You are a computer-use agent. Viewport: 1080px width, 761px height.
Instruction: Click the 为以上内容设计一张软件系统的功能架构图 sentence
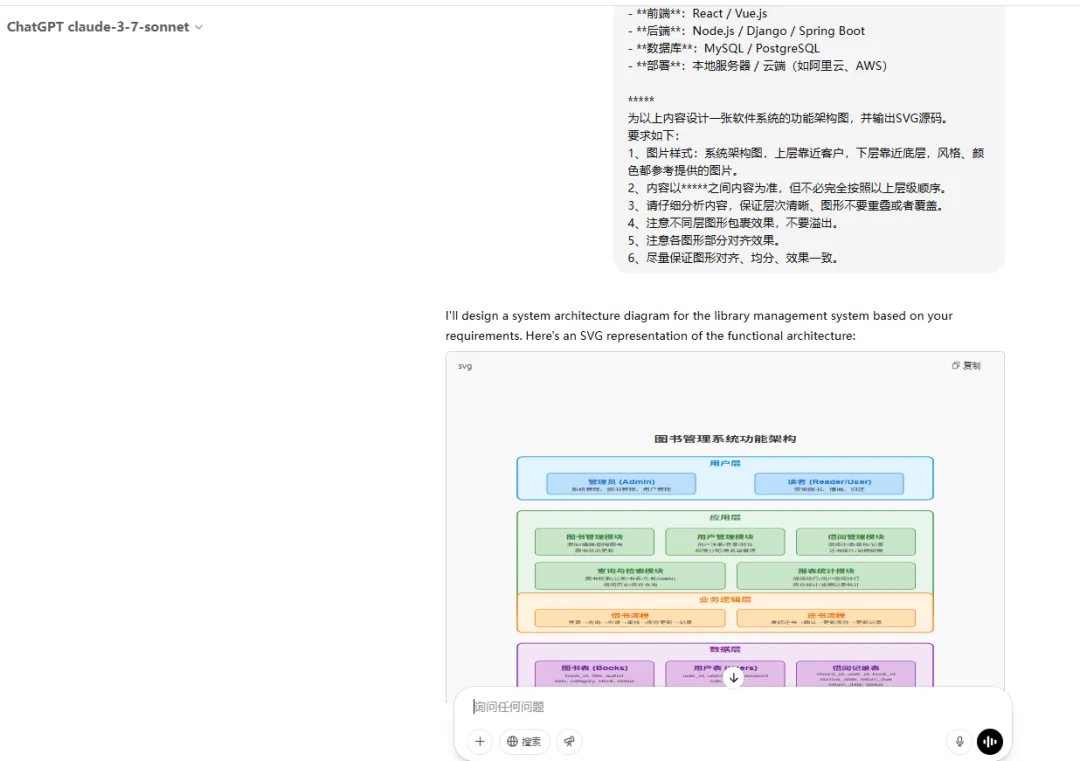[x=788, y=118]
